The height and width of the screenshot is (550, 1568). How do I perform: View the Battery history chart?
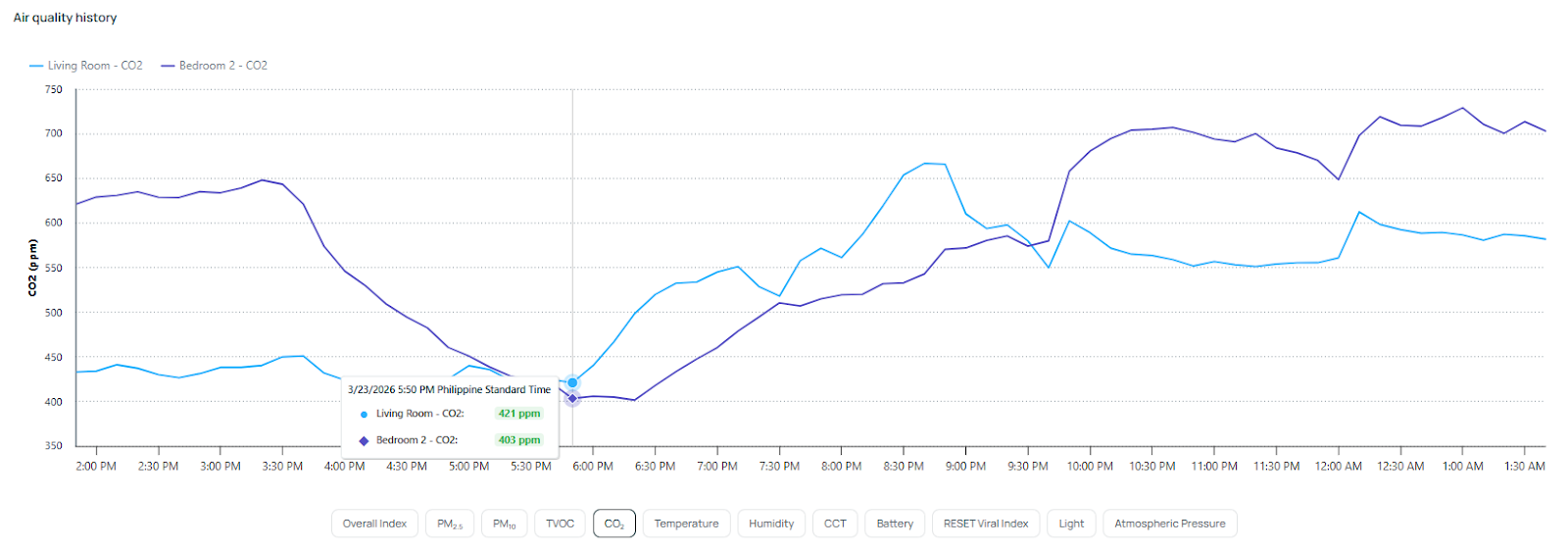[x=895, y=524]
